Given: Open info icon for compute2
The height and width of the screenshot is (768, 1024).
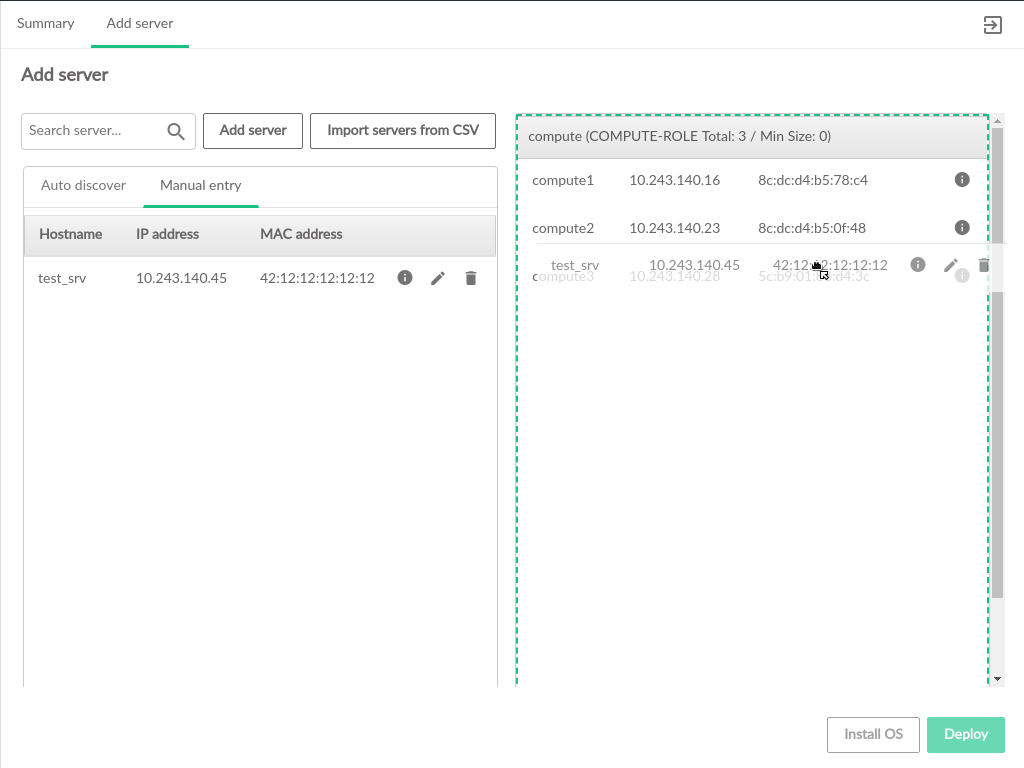Looking at the screenshot, I should (962, 228).
